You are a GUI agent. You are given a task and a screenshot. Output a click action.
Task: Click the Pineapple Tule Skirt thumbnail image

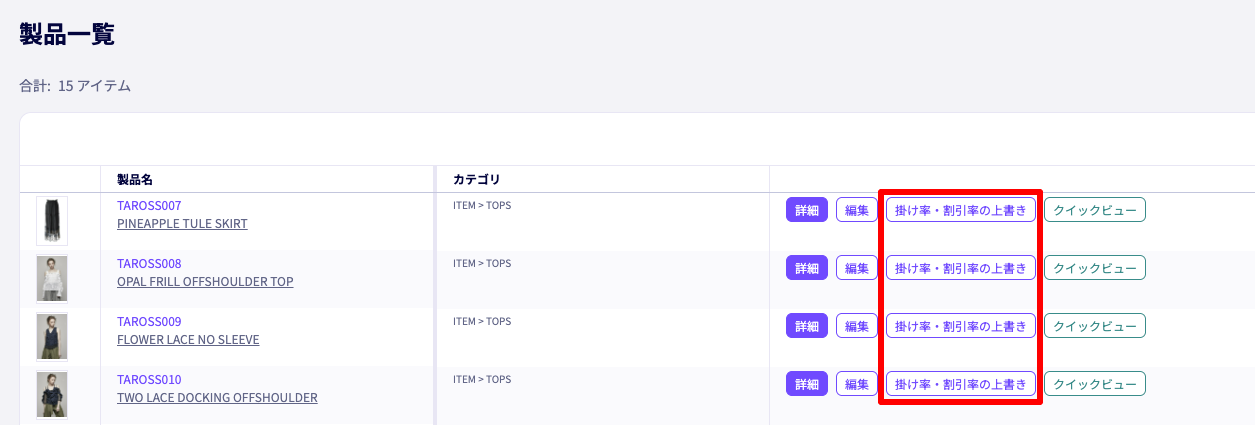pyautogui.click(x=52, y=221)
